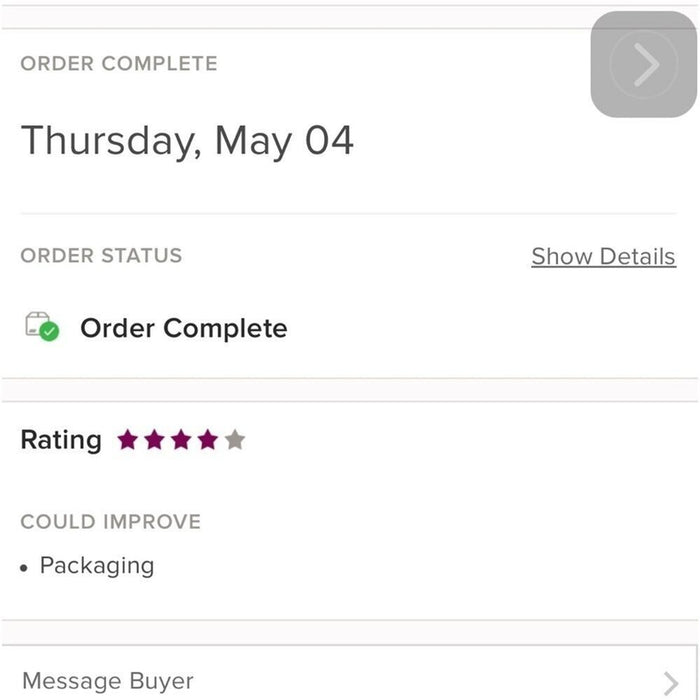Click the ORDER STATUS section label
The height and width of the screenshot is (700, 700).
point(101,255)
